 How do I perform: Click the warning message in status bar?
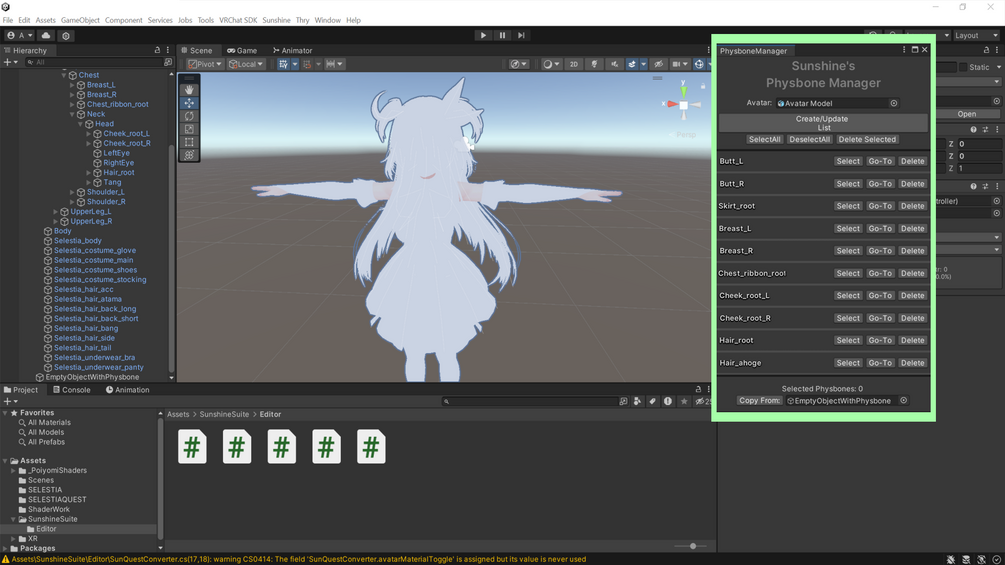click(x=299, y=559)
